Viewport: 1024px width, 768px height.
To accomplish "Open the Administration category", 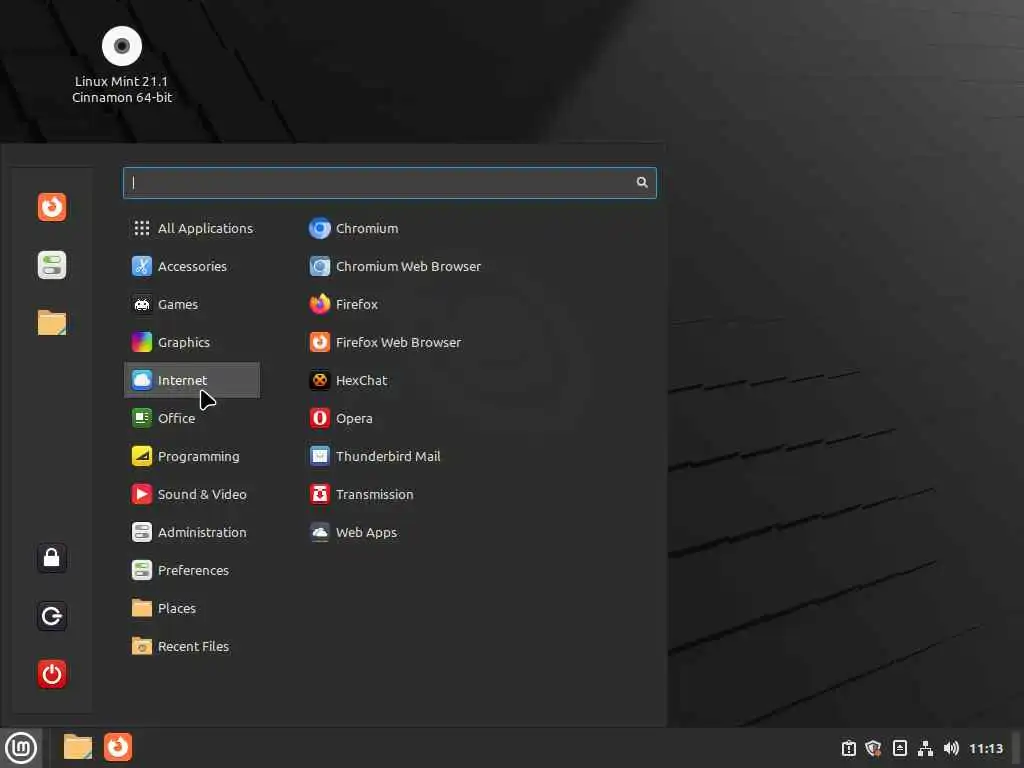I will pyautogui.click(x=192, y=532).
